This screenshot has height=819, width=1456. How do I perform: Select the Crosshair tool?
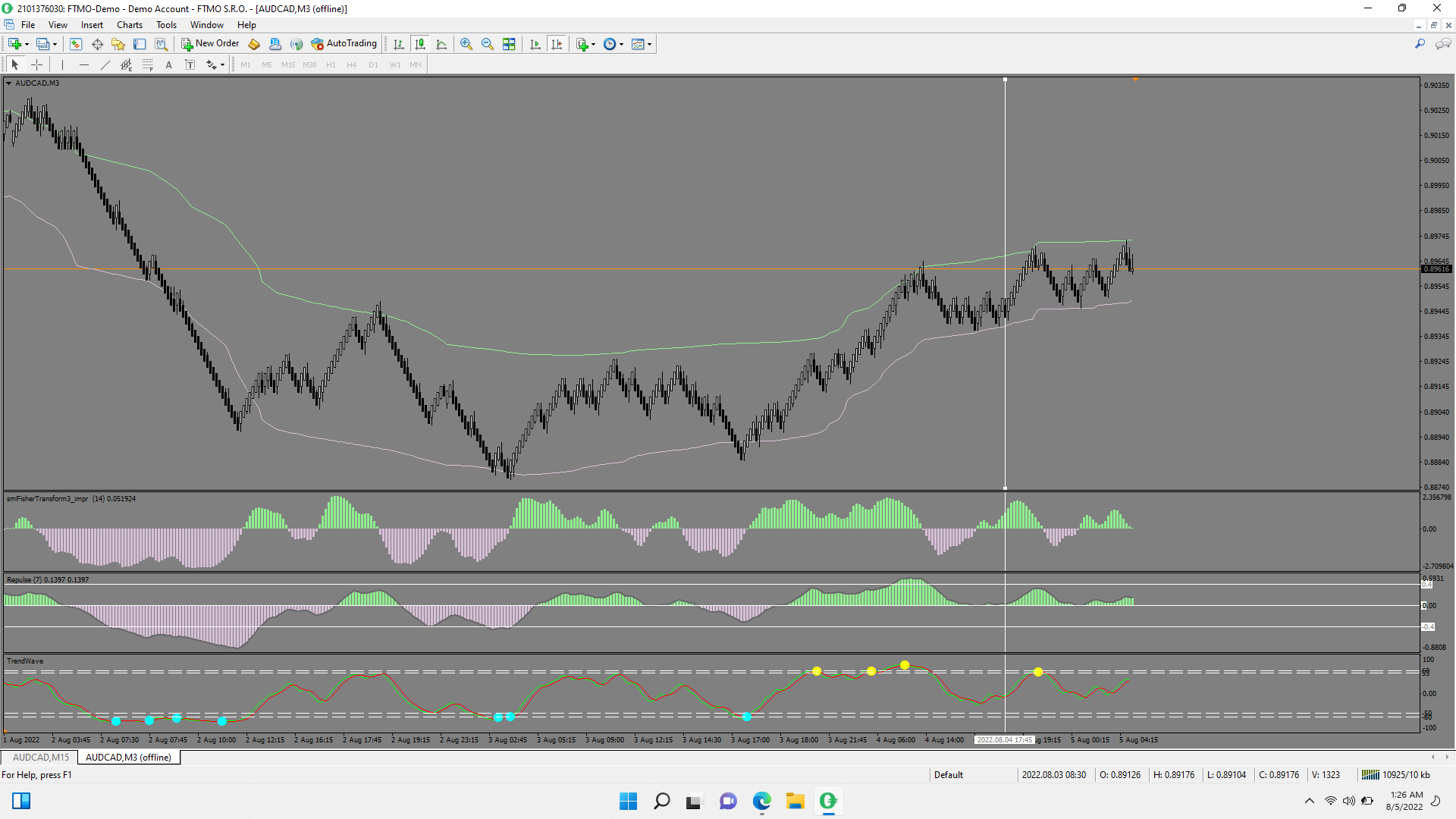point(36,65)
